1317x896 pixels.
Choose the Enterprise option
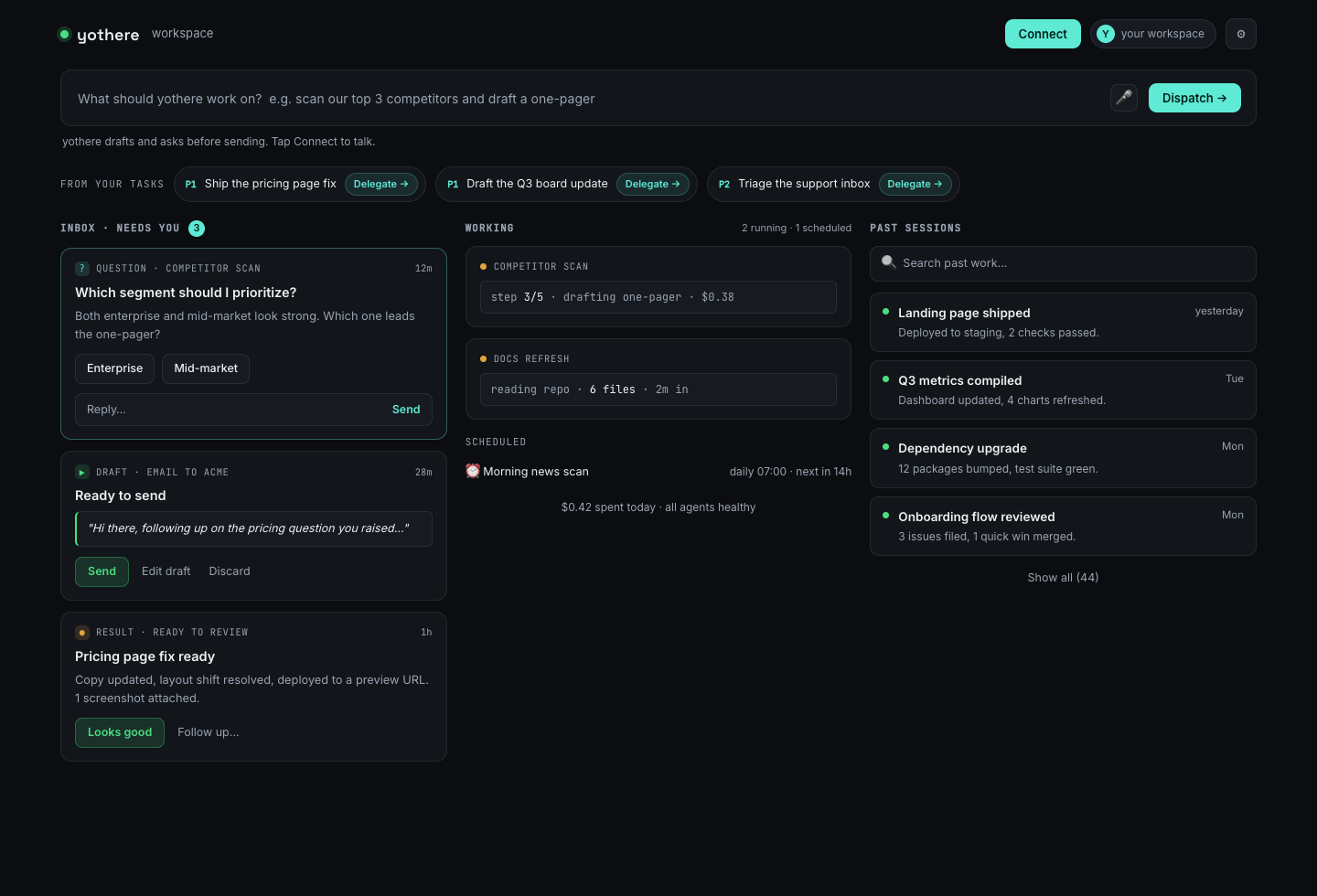[114, 368]
